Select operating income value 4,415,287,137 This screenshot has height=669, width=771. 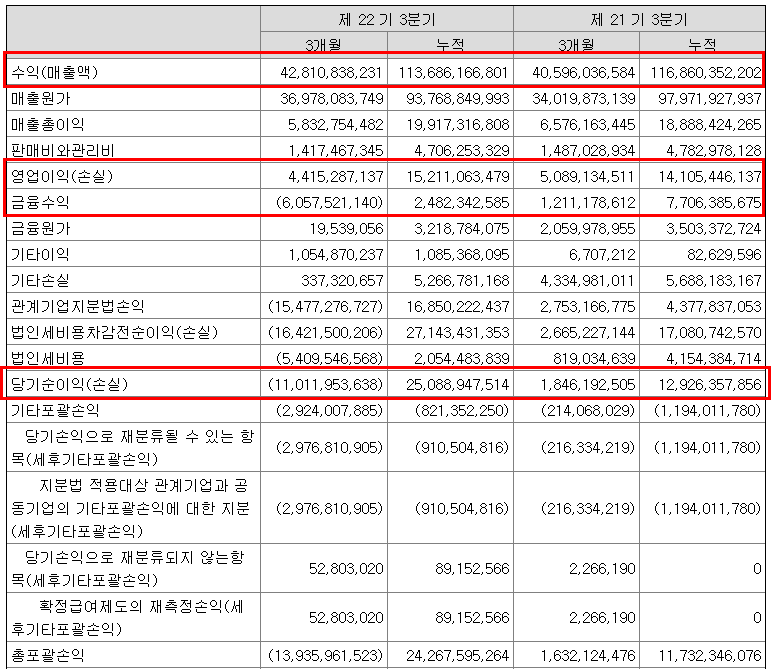click(x=335, y=176)
